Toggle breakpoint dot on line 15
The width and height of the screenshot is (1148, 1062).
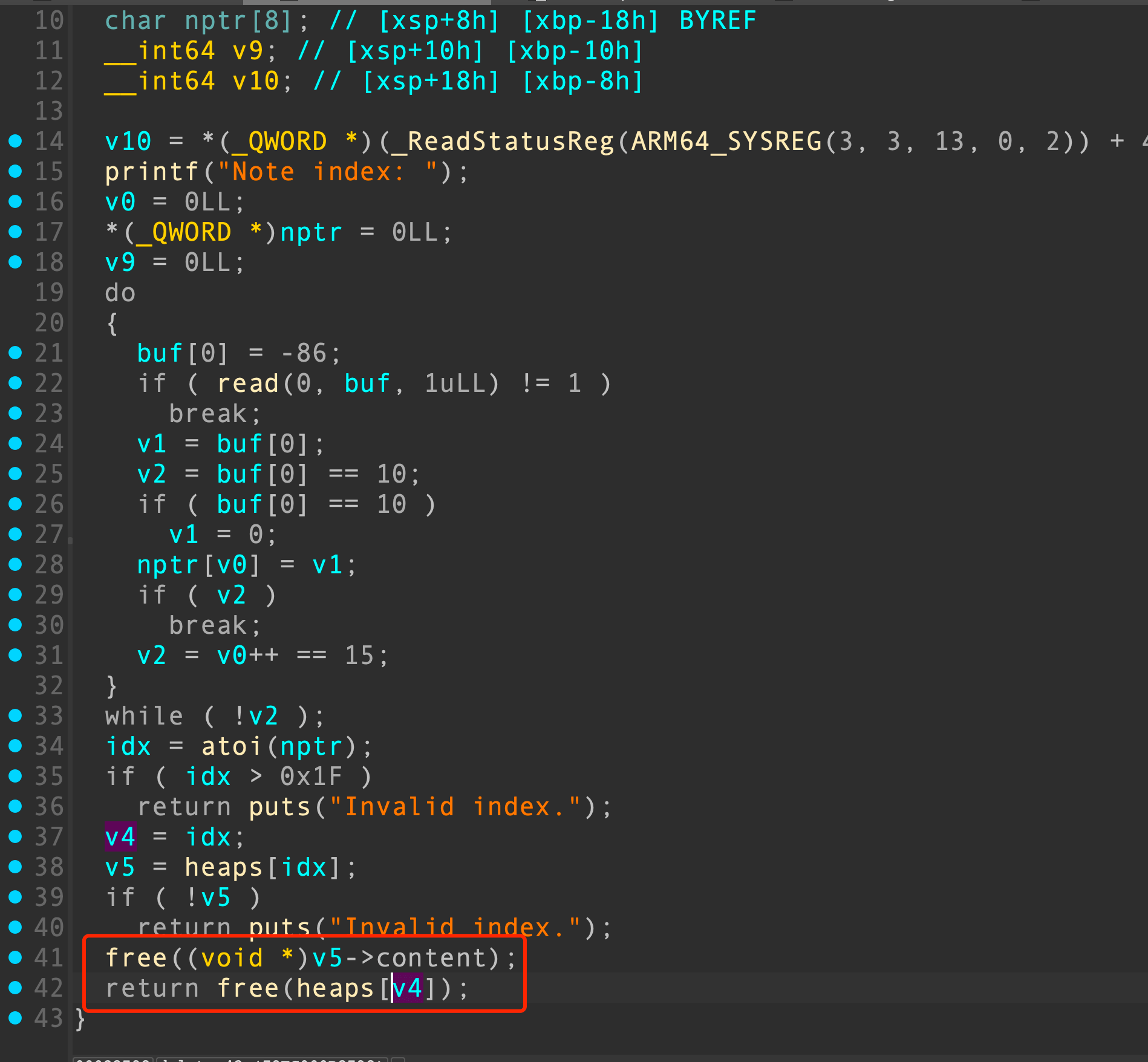click(15, 172)
